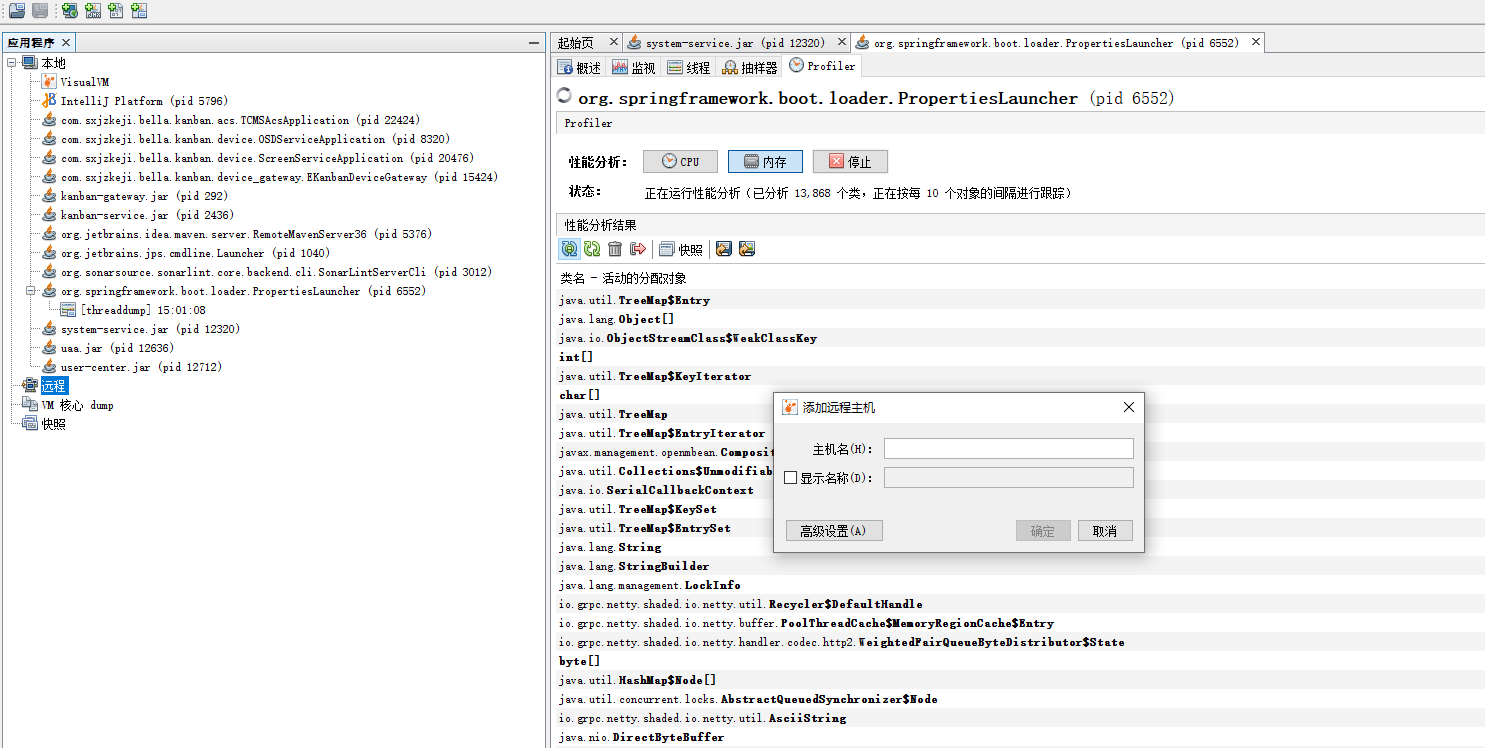Switch to the 抽样器 tab

tap(747, 66)
